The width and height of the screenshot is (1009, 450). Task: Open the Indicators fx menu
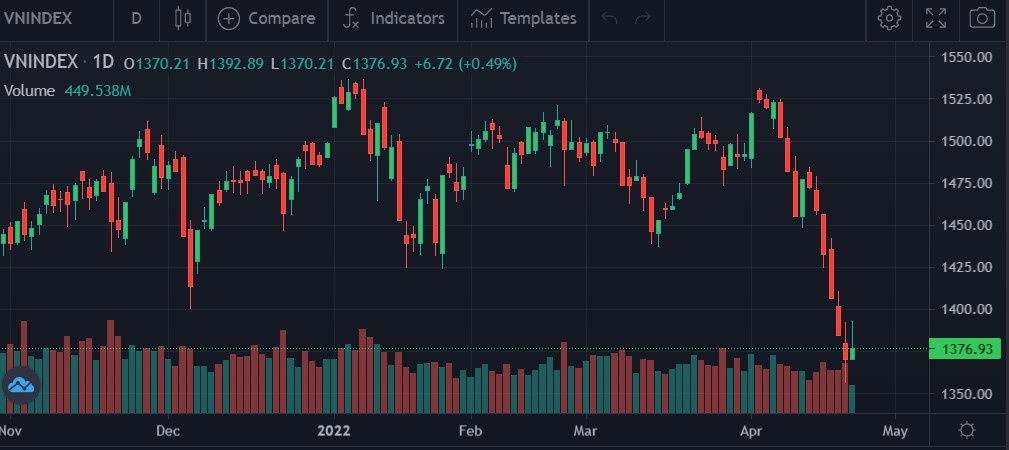pyautogui.click(x=351, y=18)
